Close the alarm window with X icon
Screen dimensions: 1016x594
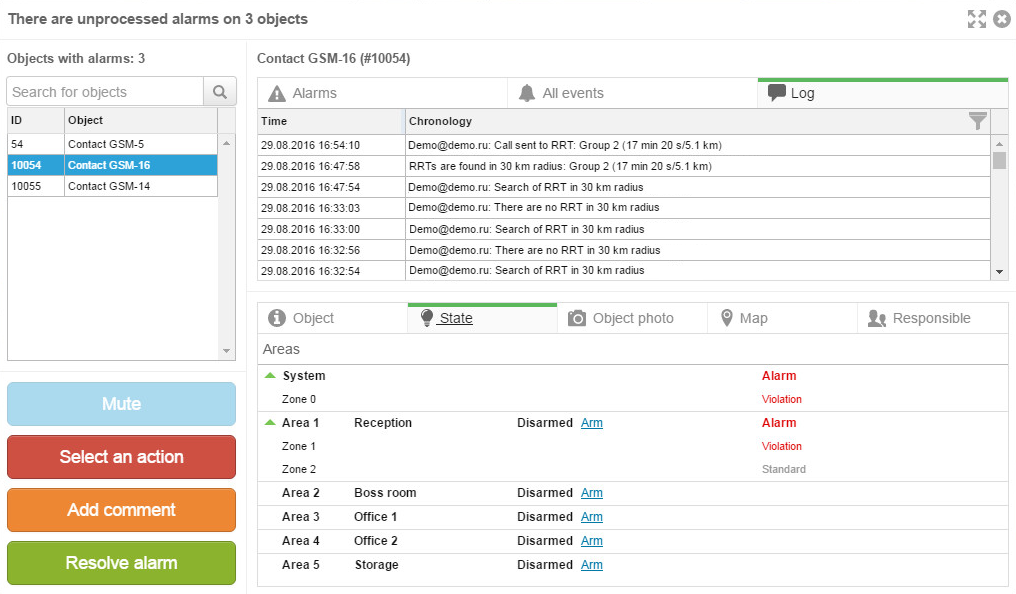(x=1002, y=19)
